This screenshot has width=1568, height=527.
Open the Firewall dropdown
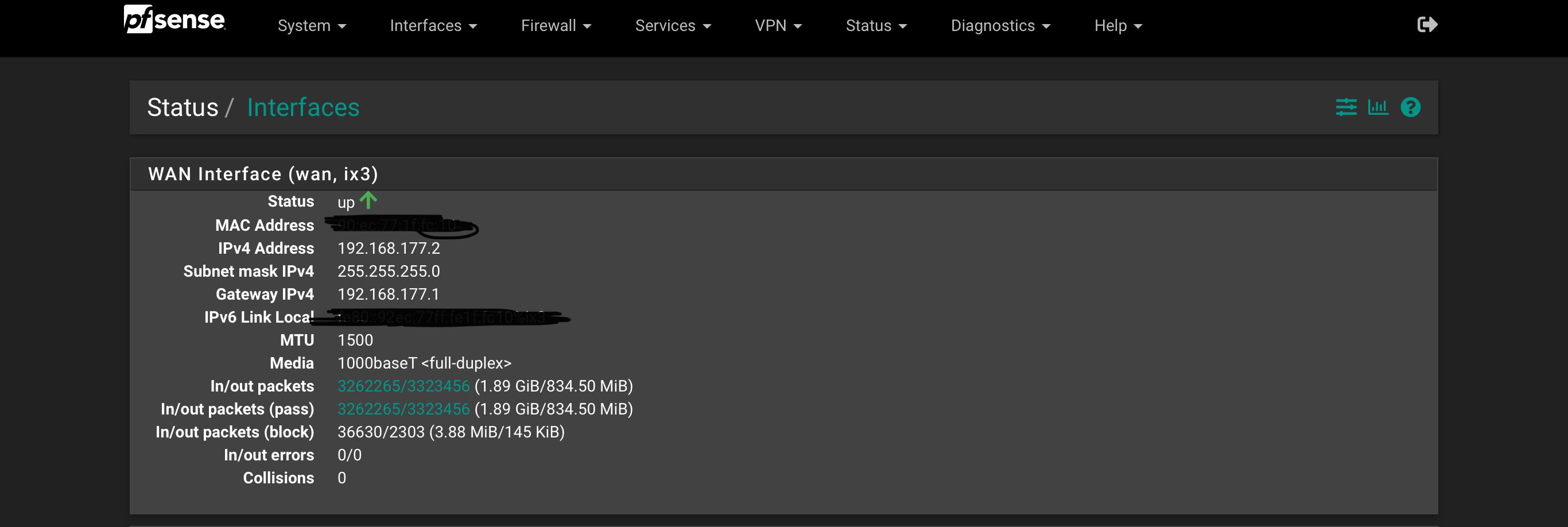coord(556,26)
